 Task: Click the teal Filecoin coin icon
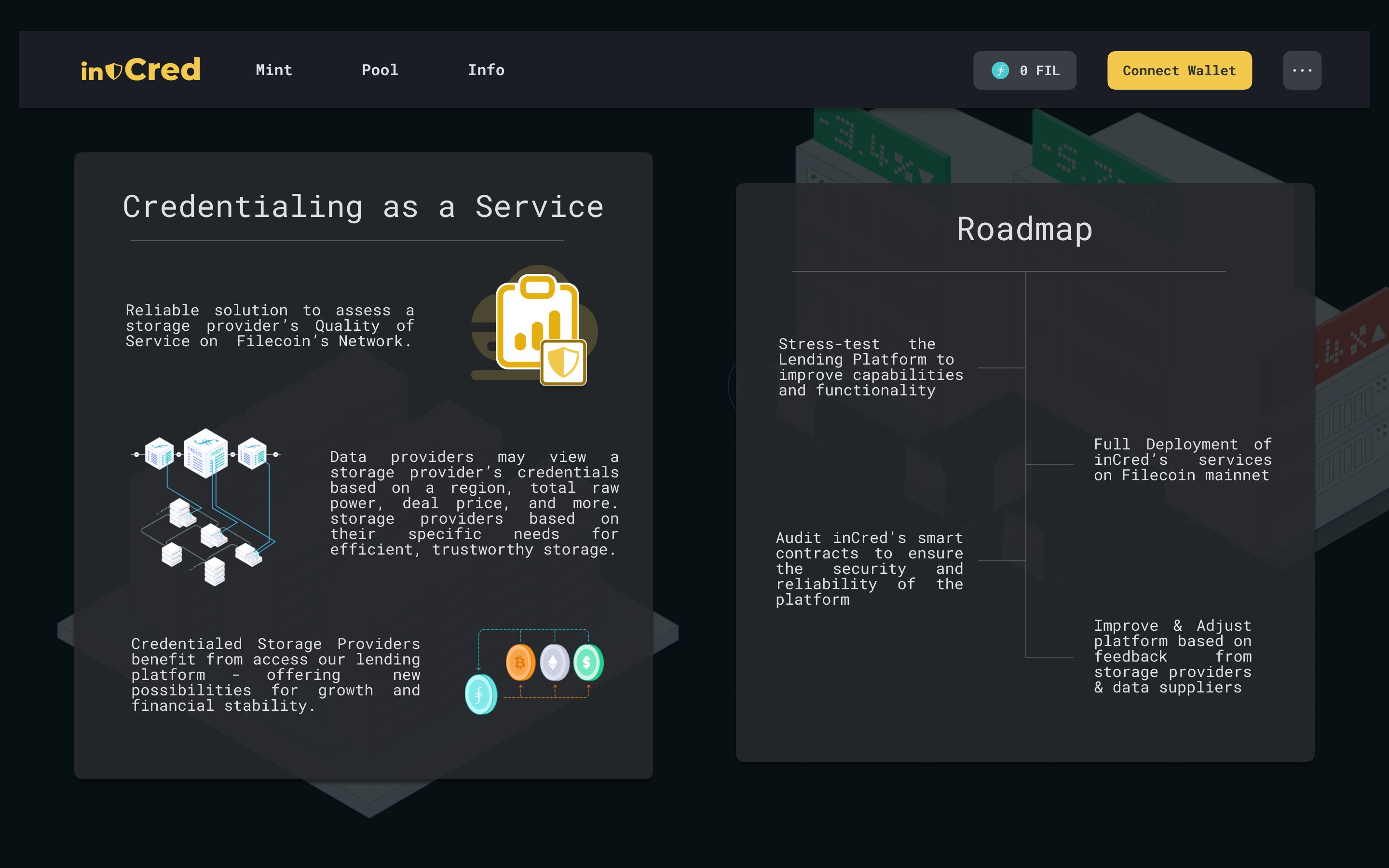tap(480, 694)
